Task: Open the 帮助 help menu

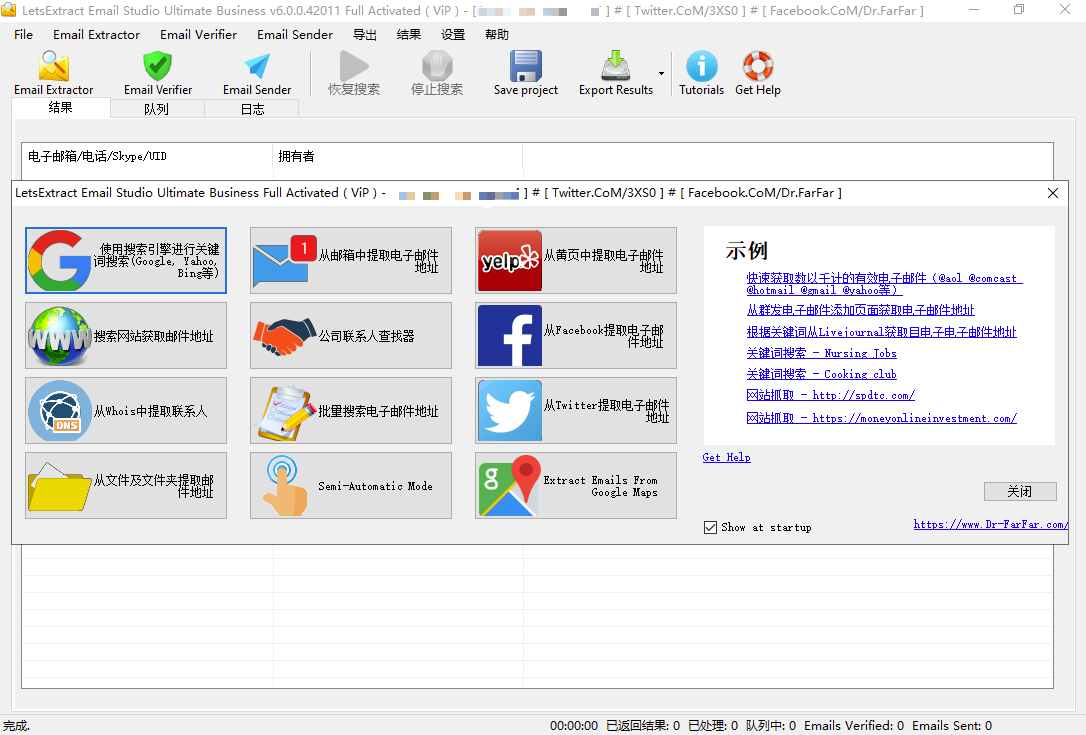Action: point(497,35)
